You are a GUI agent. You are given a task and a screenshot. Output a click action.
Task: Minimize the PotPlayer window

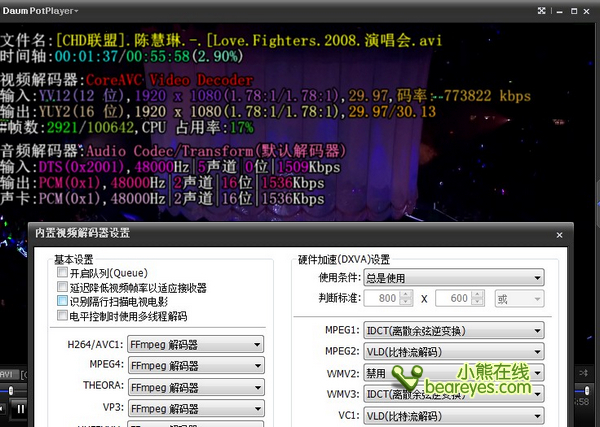pyautogui.click(x=559, y=11)
